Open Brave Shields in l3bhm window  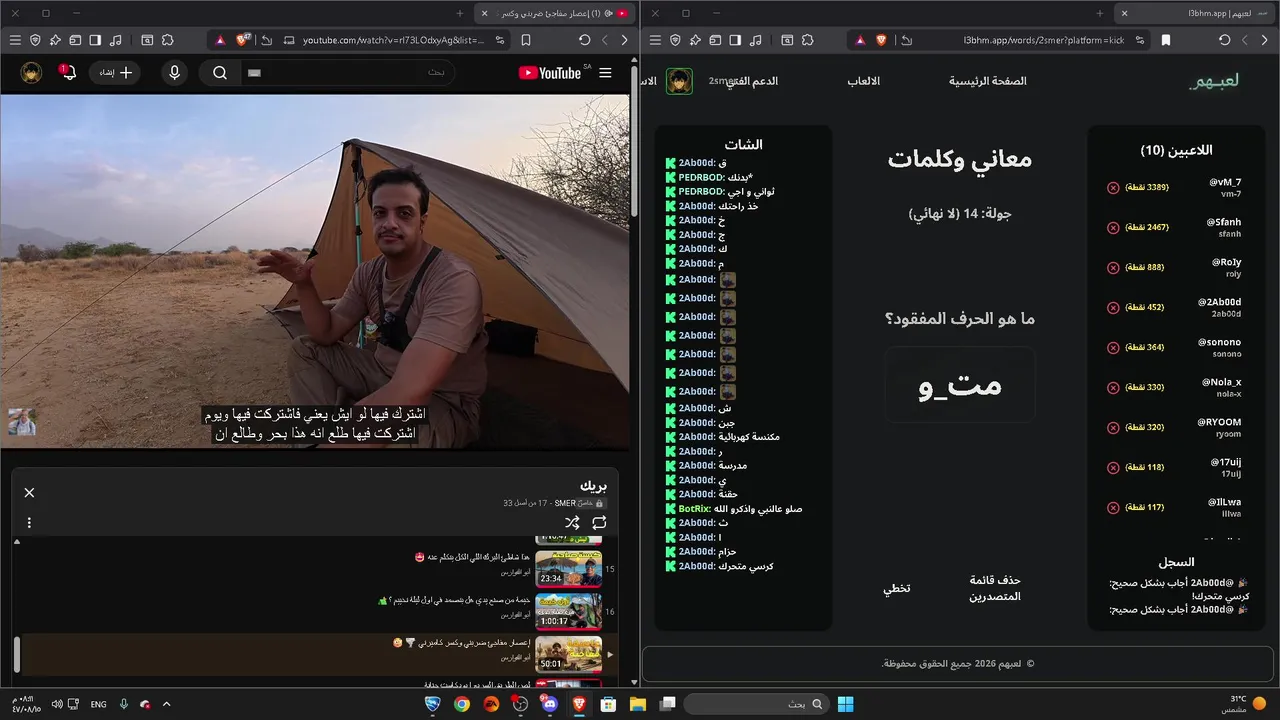coord(883,40)
